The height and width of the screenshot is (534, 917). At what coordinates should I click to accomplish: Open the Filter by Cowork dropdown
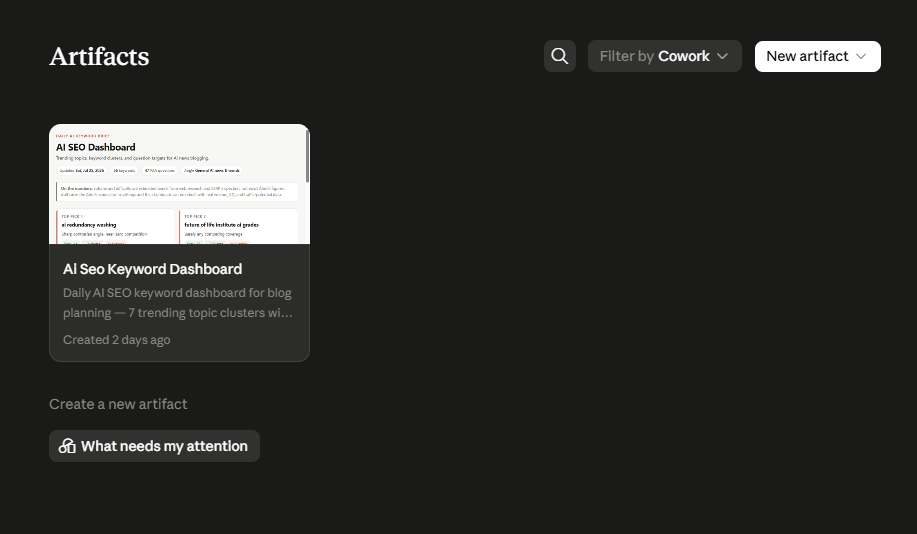pos(664,56)
